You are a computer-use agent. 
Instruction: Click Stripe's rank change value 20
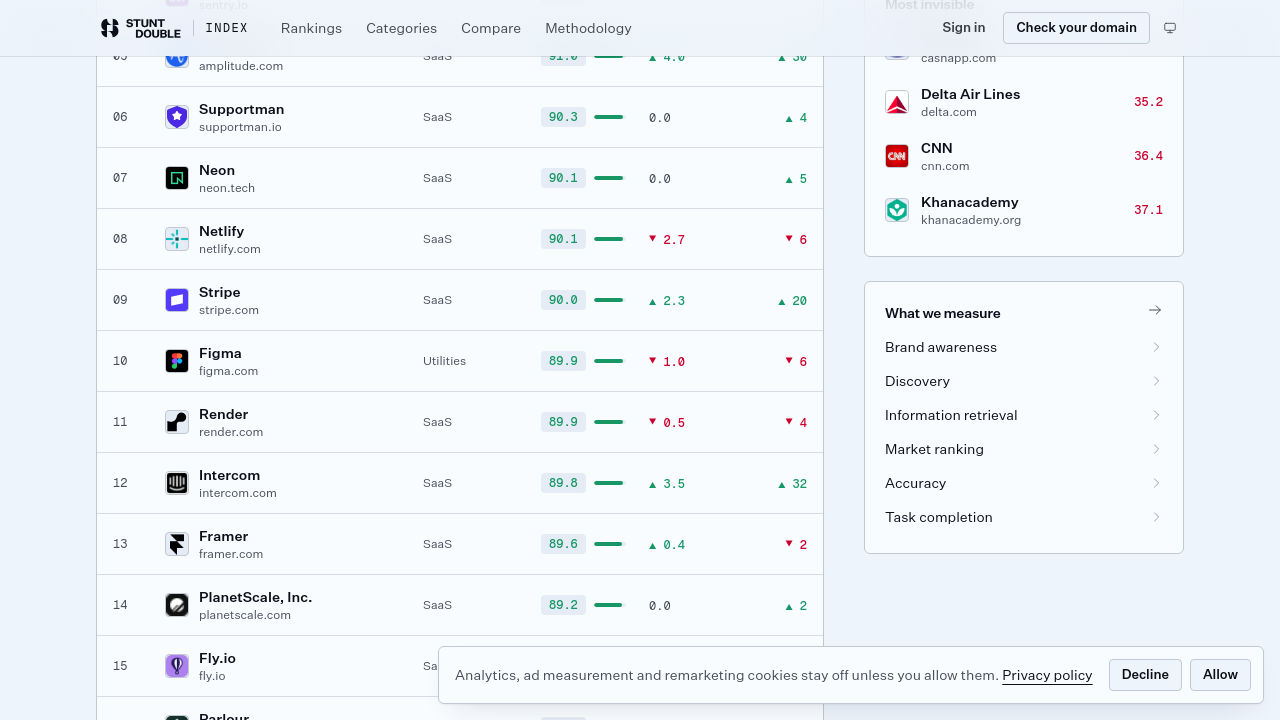[799, 301]
